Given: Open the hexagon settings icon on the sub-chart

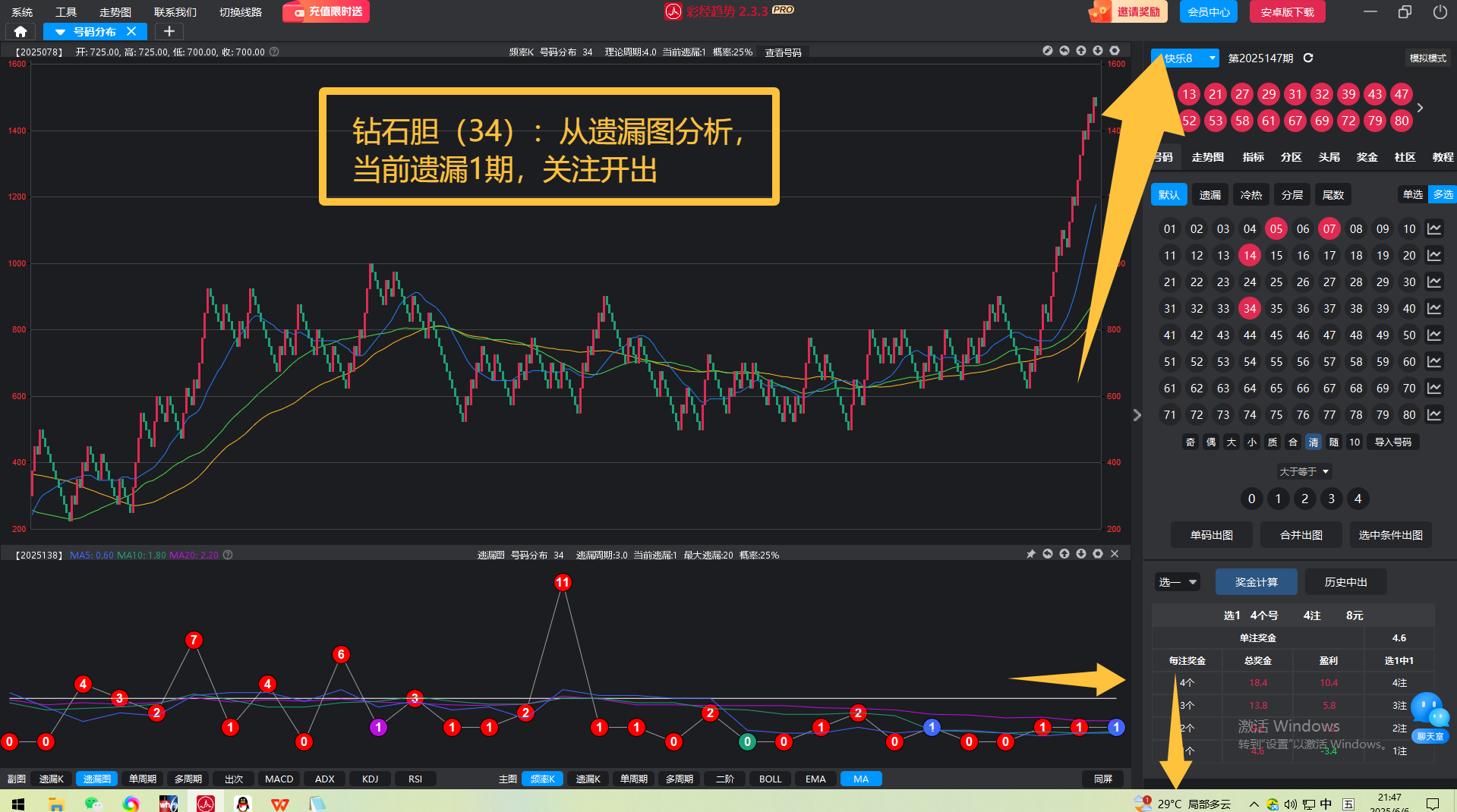Looking at the screenshot, I should [x=1098, y=554].
